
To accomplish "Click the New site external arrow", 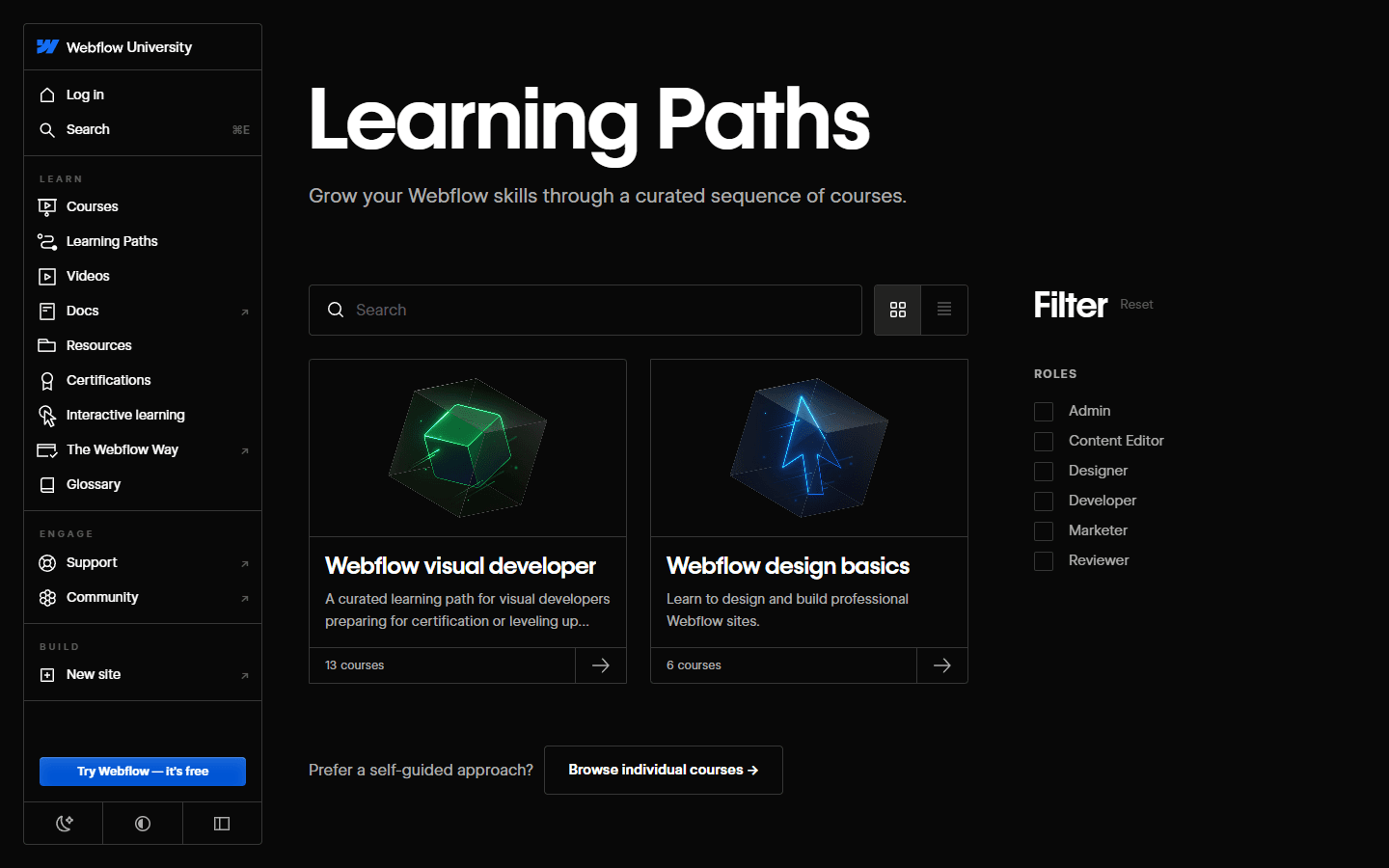I will (x=245, y=675).
